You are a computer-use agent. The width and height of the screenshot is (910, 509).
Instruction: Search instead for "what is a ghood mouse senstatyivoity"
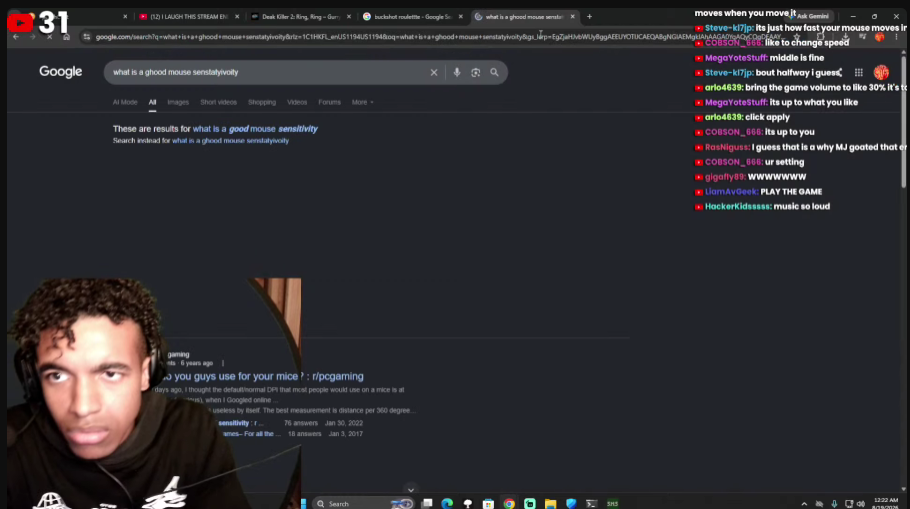tap(230, 140)
